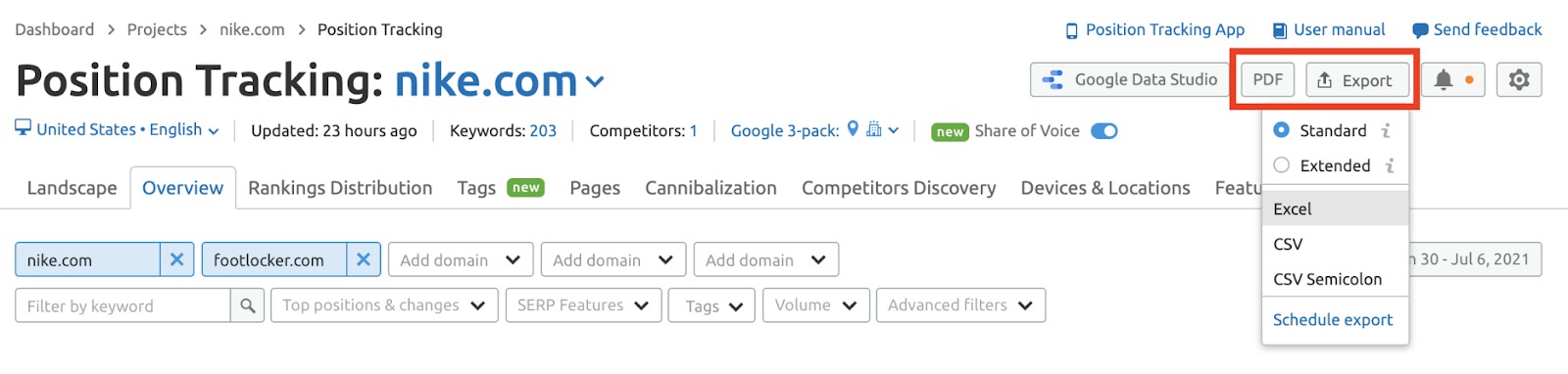The width and height of the screenshot is (1568, 374).
Task: Open Google Data Studio integration
Action: [1130, 80]
